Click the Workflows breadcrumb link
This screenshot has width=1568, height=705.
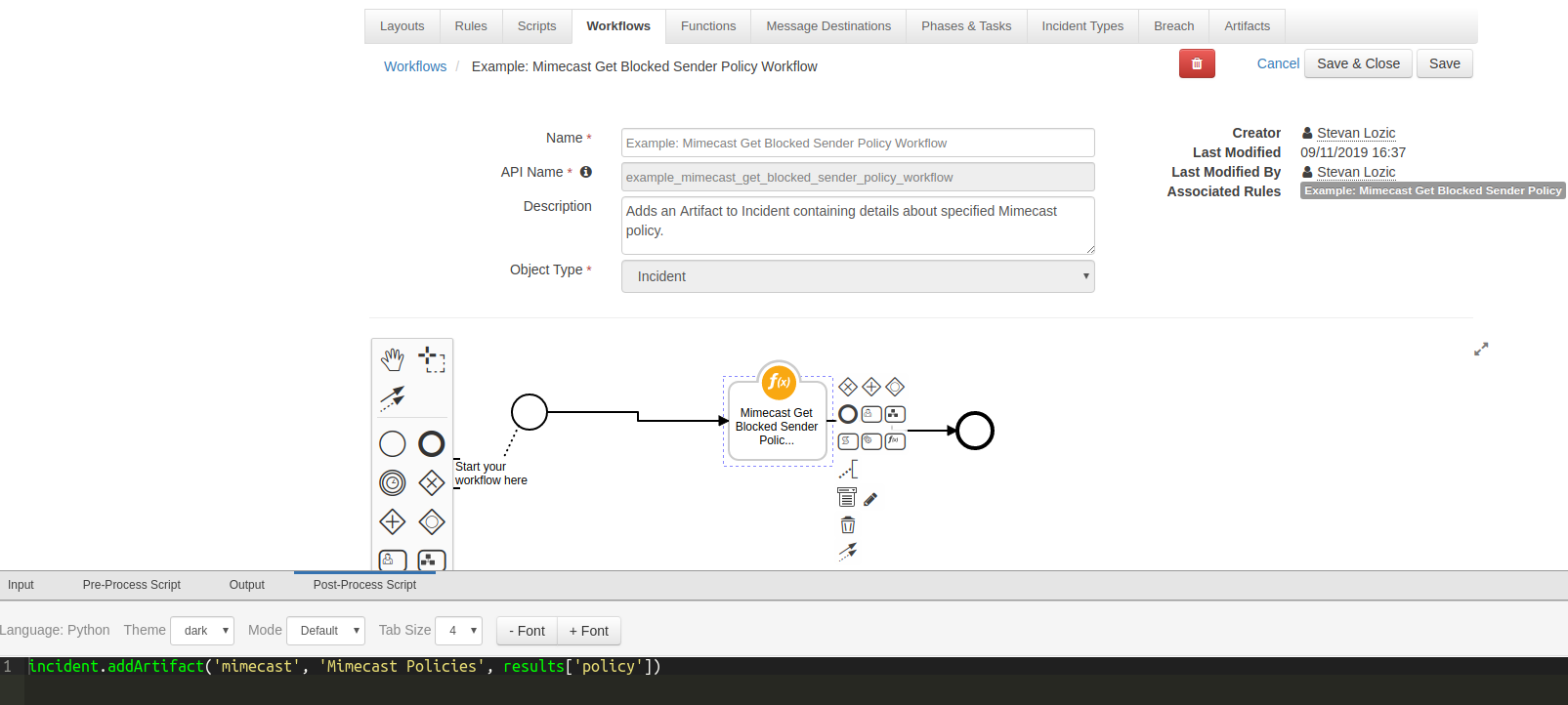[x=415, y=66]
